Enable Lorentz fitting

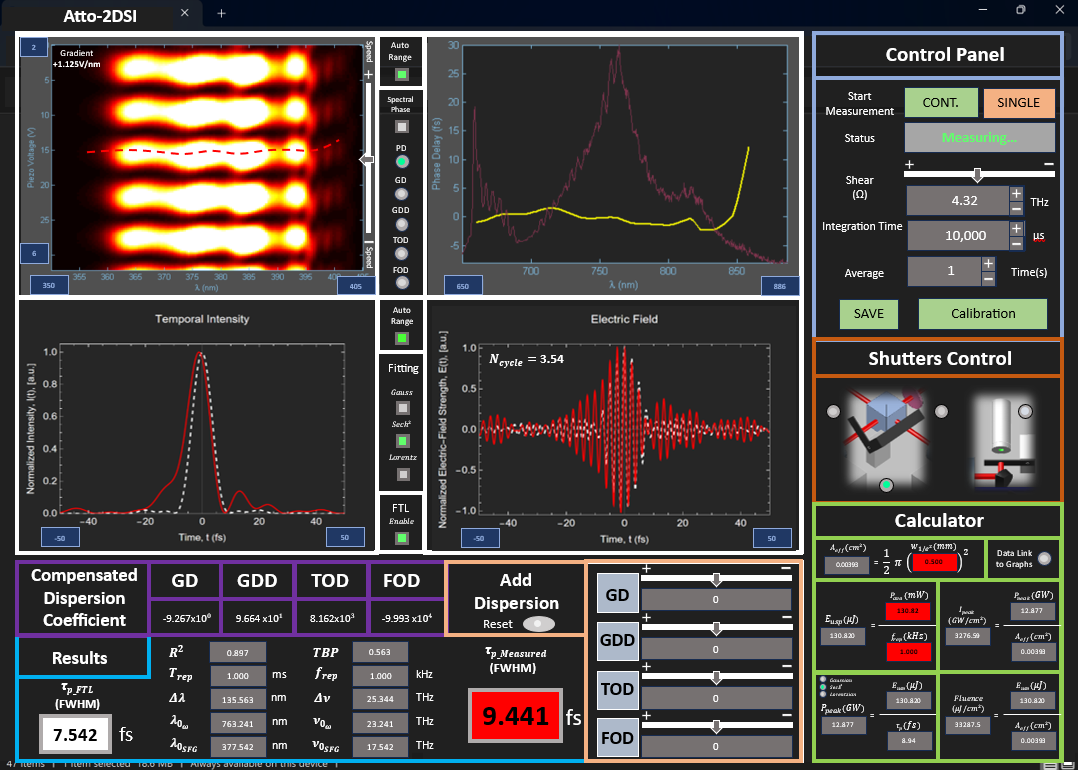(403, 474)
